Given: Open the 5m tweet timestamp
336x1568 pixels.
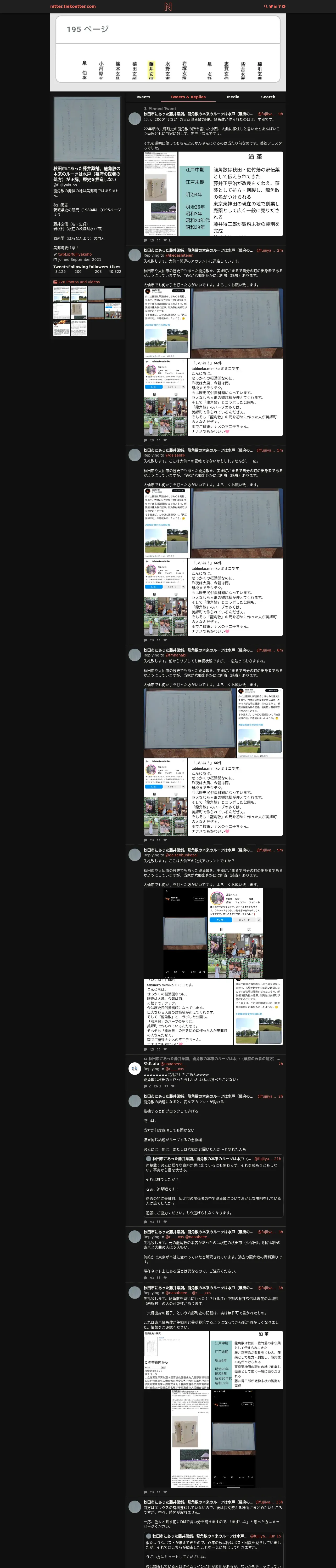Looking at the screenshot, I should 280,451.
